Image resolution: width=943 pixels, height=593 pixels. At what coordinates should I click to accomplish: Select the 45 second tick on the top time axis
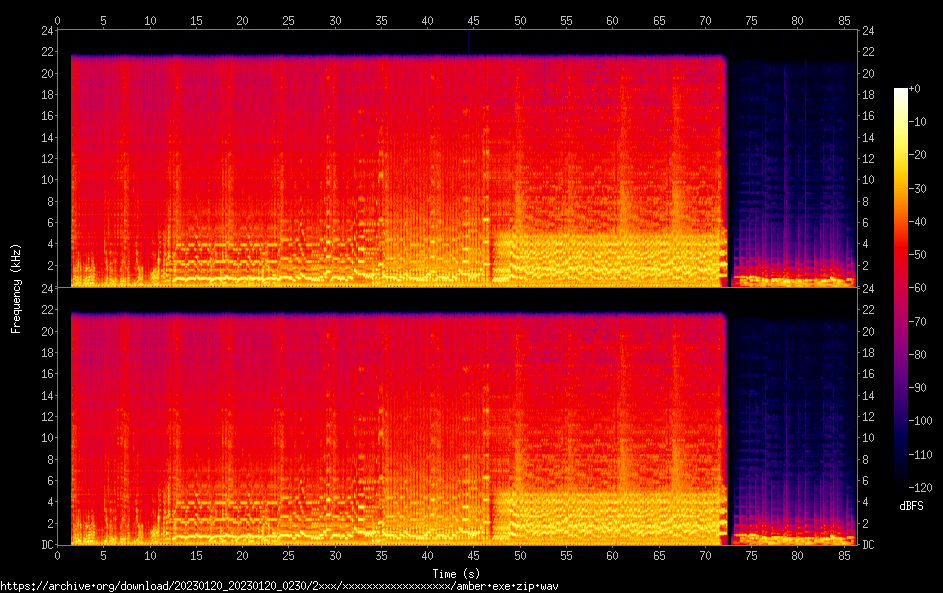pyautogui.click(x=473, y=20)
